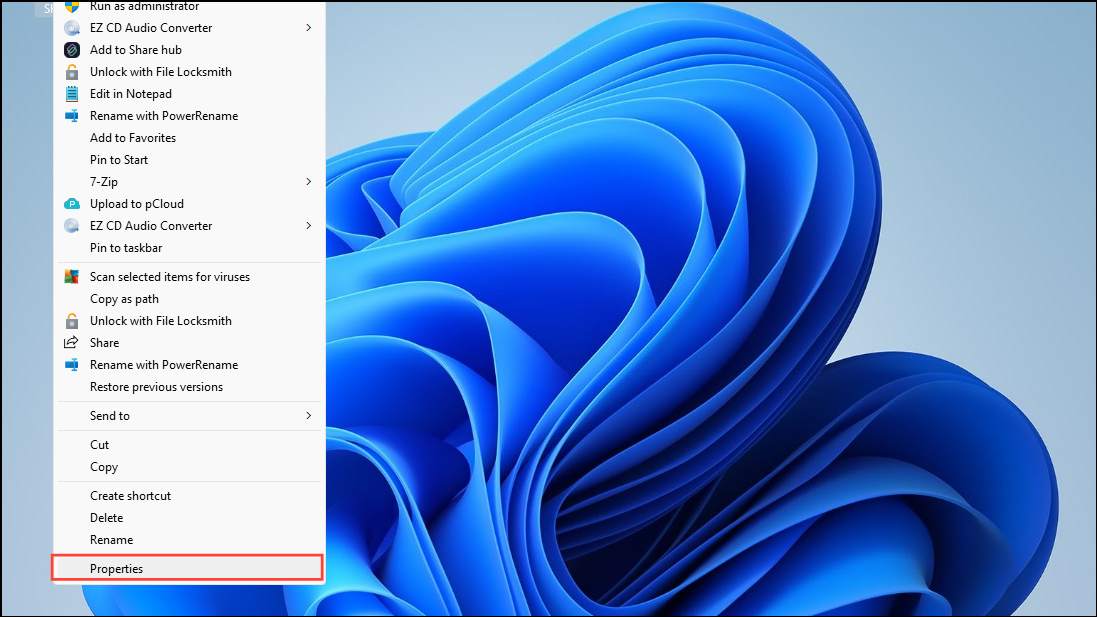Select the Run as administrator shield icon
The width and height of the screenshot is (1097, 617).
coord(71,7)
